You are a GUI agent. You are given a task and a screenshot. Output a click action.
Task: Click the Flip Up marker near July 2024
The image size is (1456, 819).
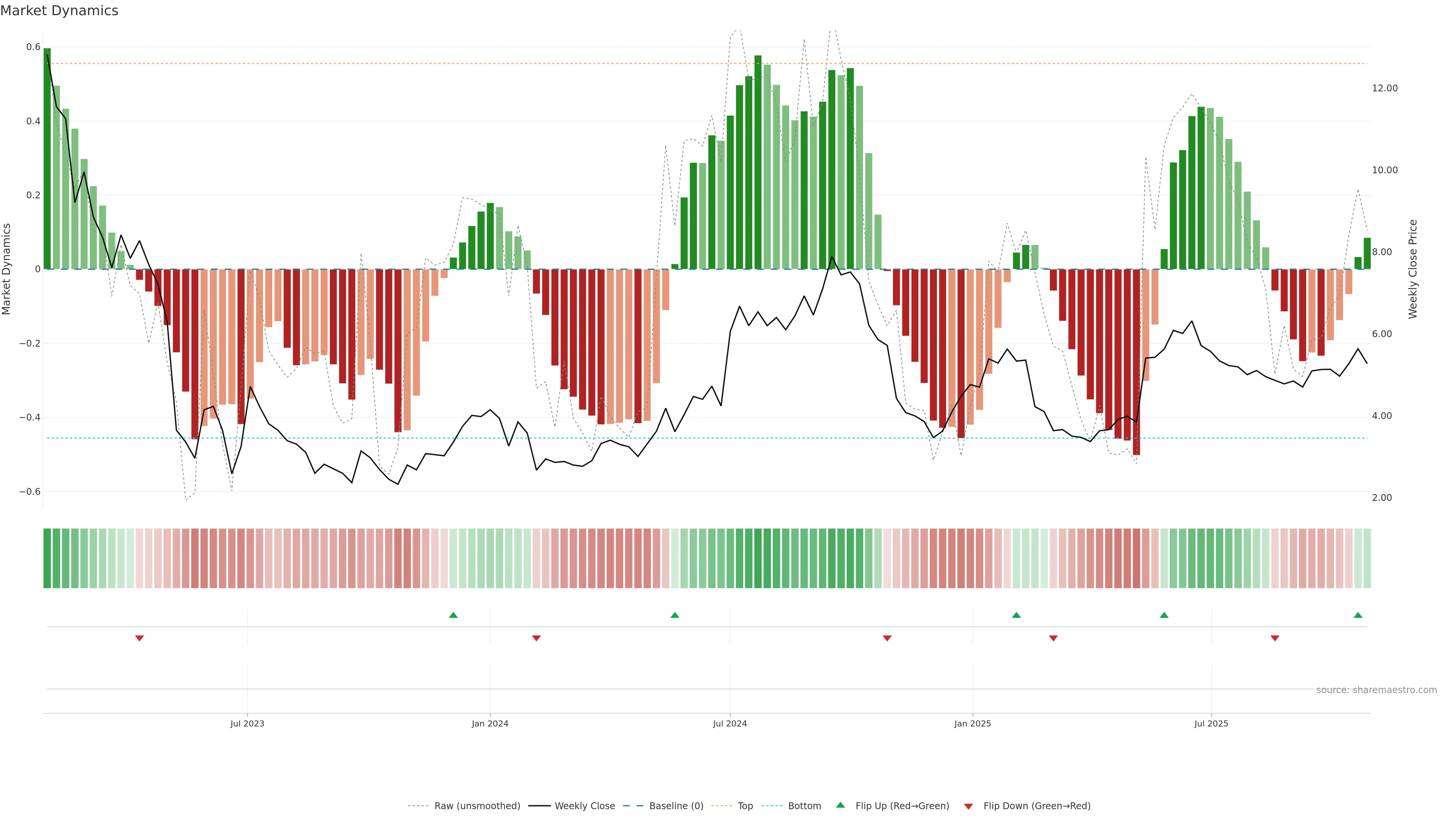674,615
